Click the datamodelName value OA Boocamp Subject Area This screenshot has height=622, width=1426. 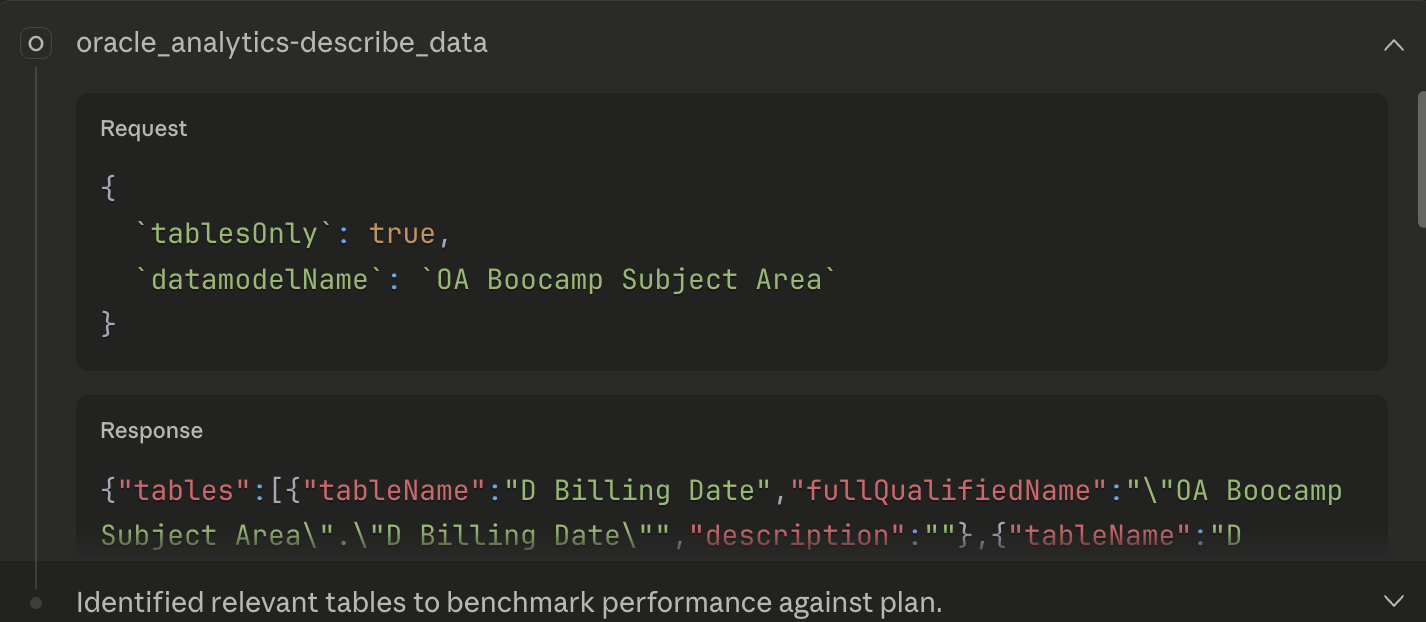coord(628,279)
